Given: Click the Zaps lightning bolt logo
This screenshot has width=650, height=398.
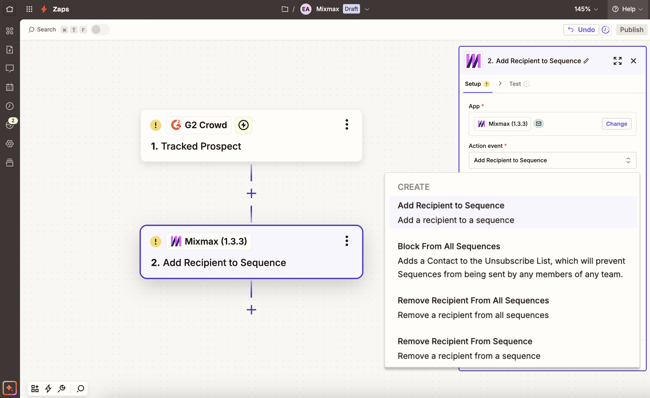Looking at the screenshot, I should (44, 9).
